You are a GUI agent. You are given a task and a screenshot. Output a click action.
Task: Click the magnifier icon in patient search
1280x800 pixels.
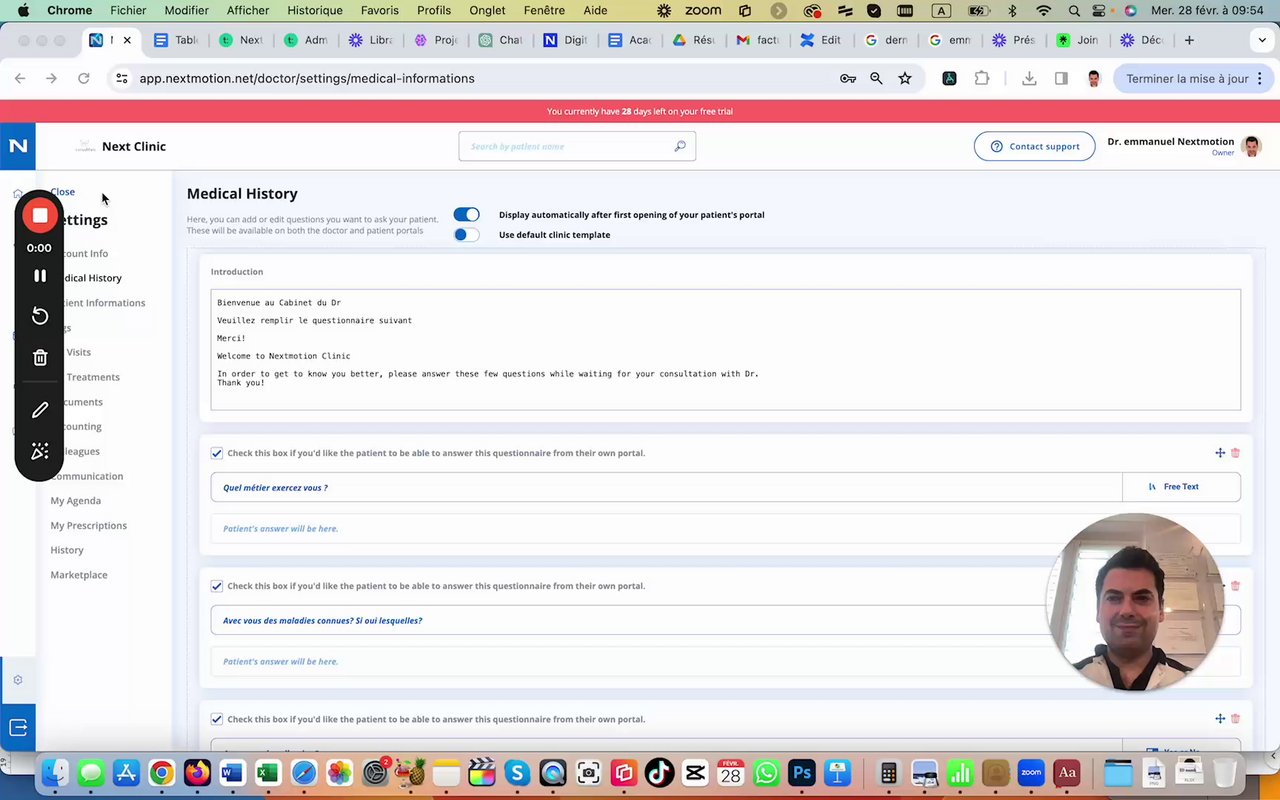point(680,146)
